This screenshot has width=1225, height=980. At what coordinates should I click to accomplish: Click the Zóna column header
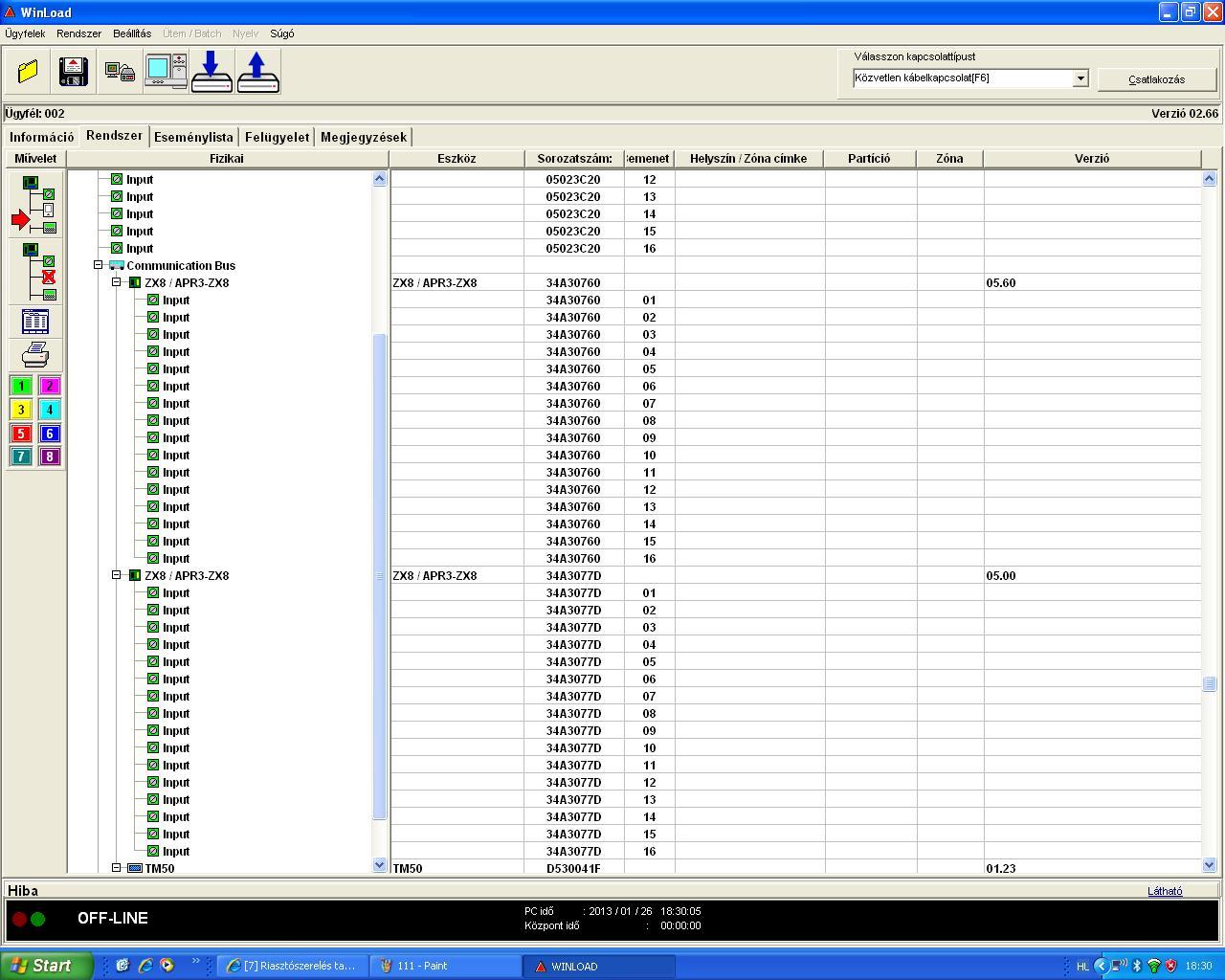(x=949, y=159)
